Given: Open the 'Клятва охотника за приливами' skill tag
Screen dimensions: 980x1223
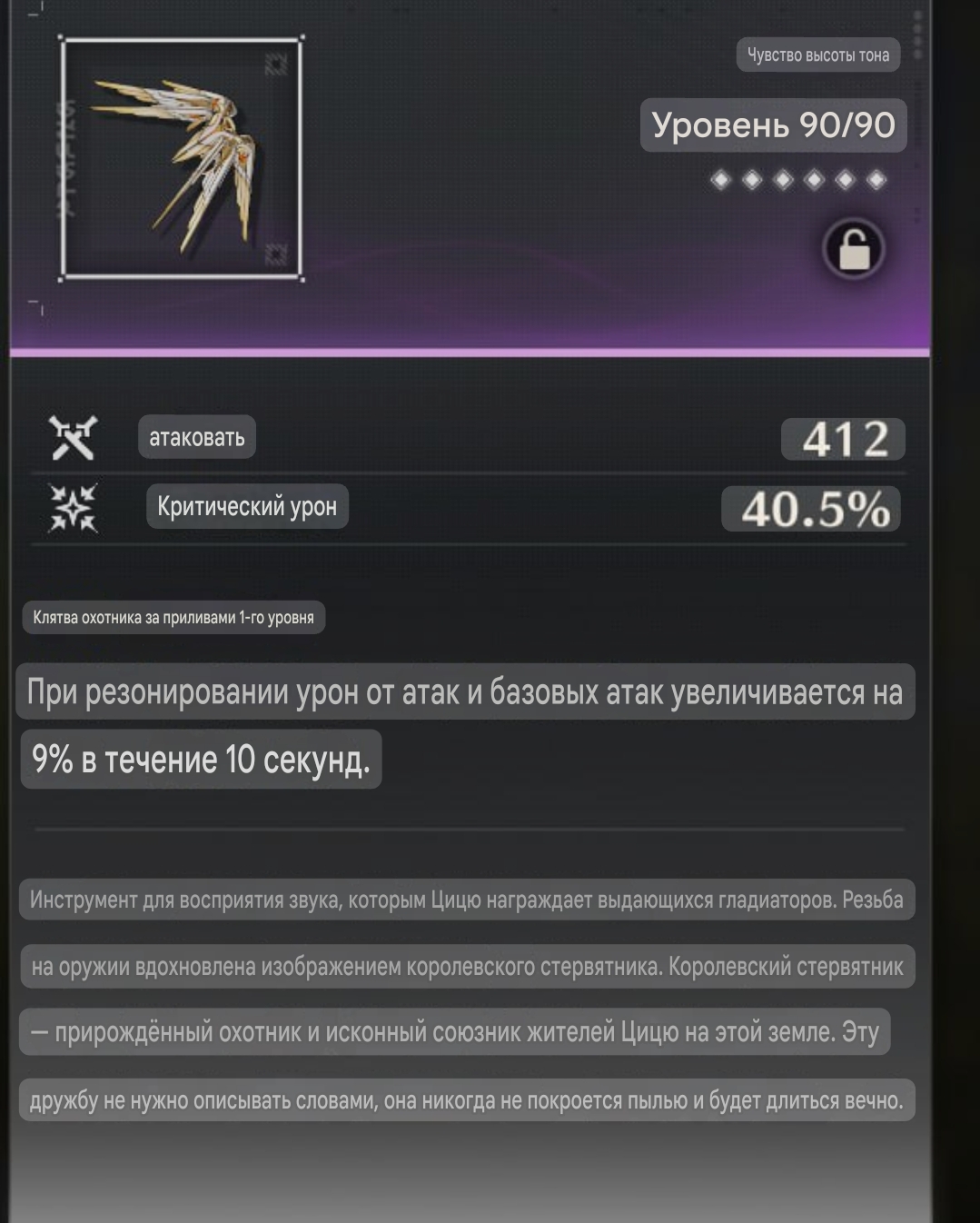Looking at the screenshot, I should click(x=173, y=618).
